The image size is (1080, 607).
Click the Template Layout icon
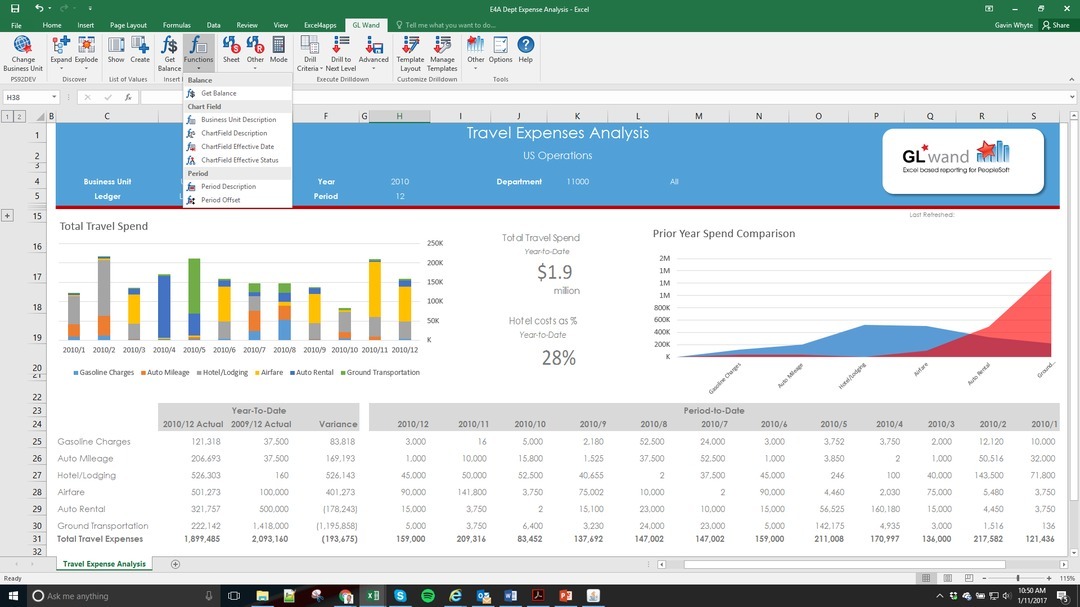tap(410, 52)
